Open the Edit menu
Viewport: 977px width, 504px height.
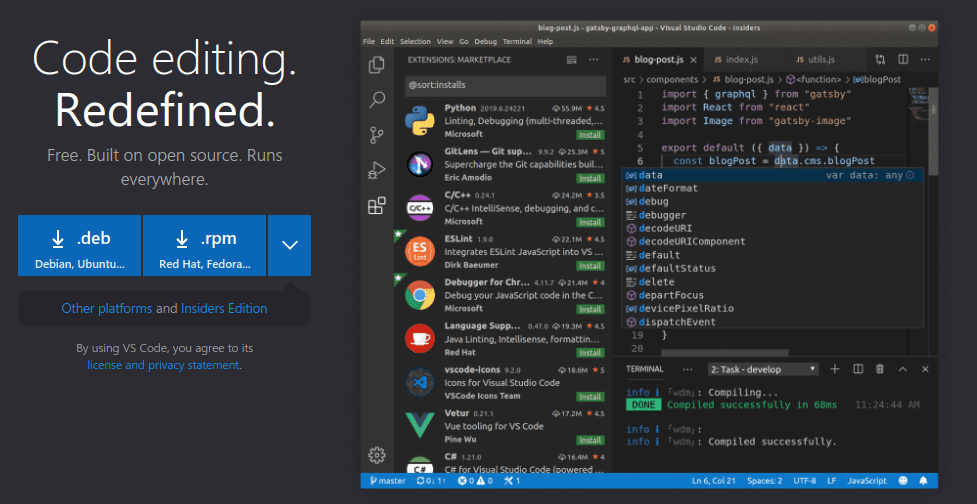(x=388, y=42)
